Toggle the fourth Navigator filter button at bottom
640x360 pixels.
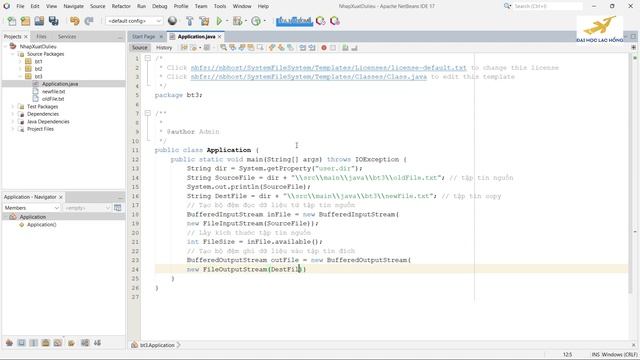coord(45,343)
